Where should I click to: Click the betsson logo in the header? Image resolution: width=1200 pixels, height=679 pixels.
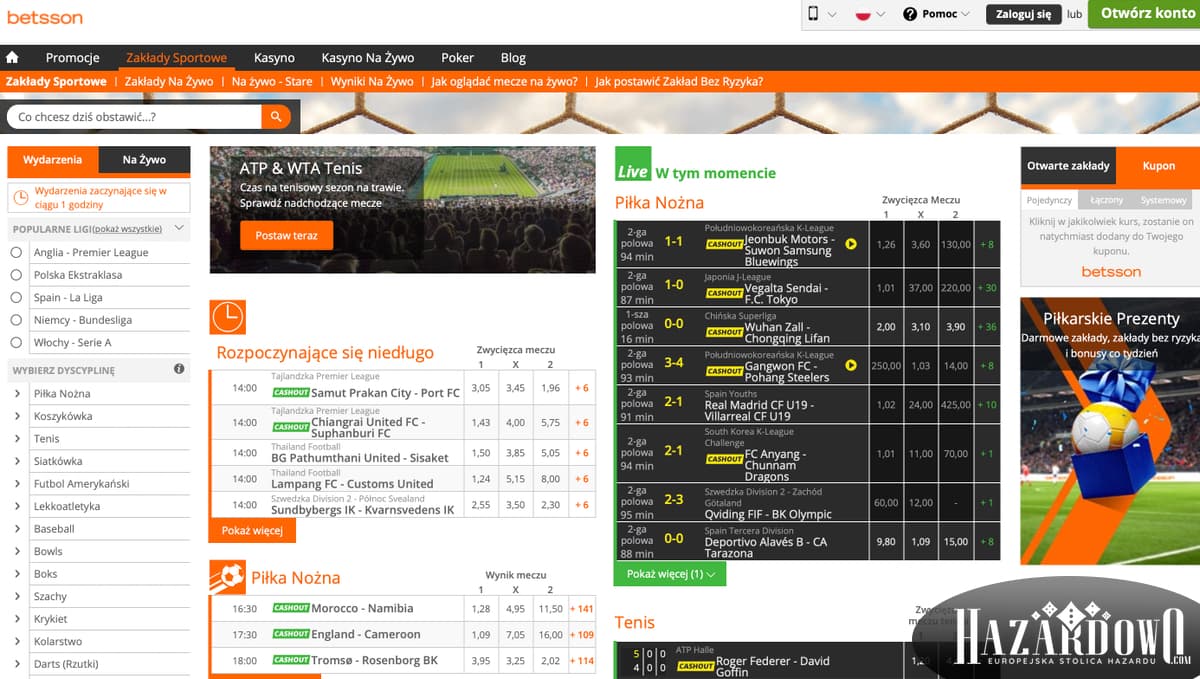point(45,17)
